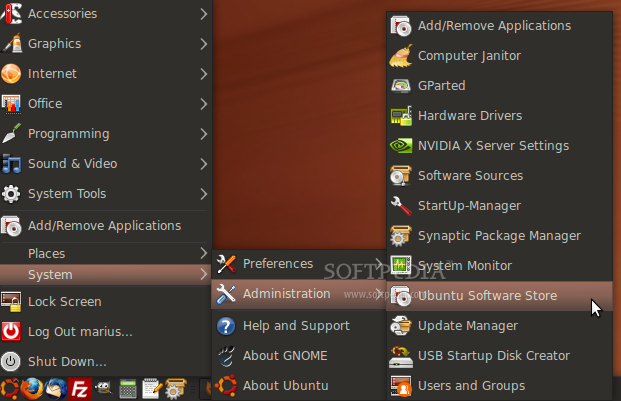Click the Places menu entry

105,253
